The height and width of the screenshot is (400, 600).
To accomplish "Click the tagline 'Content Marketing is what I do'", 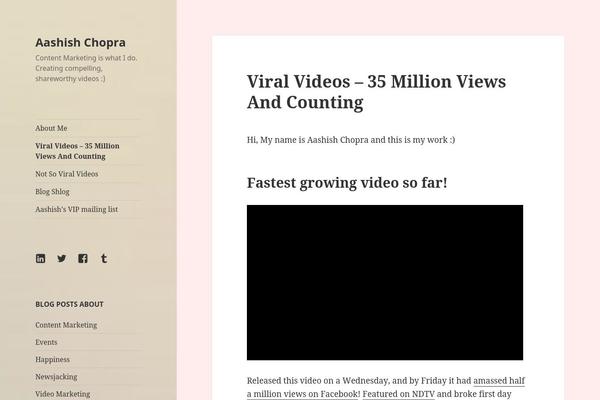I will (86, 58).
